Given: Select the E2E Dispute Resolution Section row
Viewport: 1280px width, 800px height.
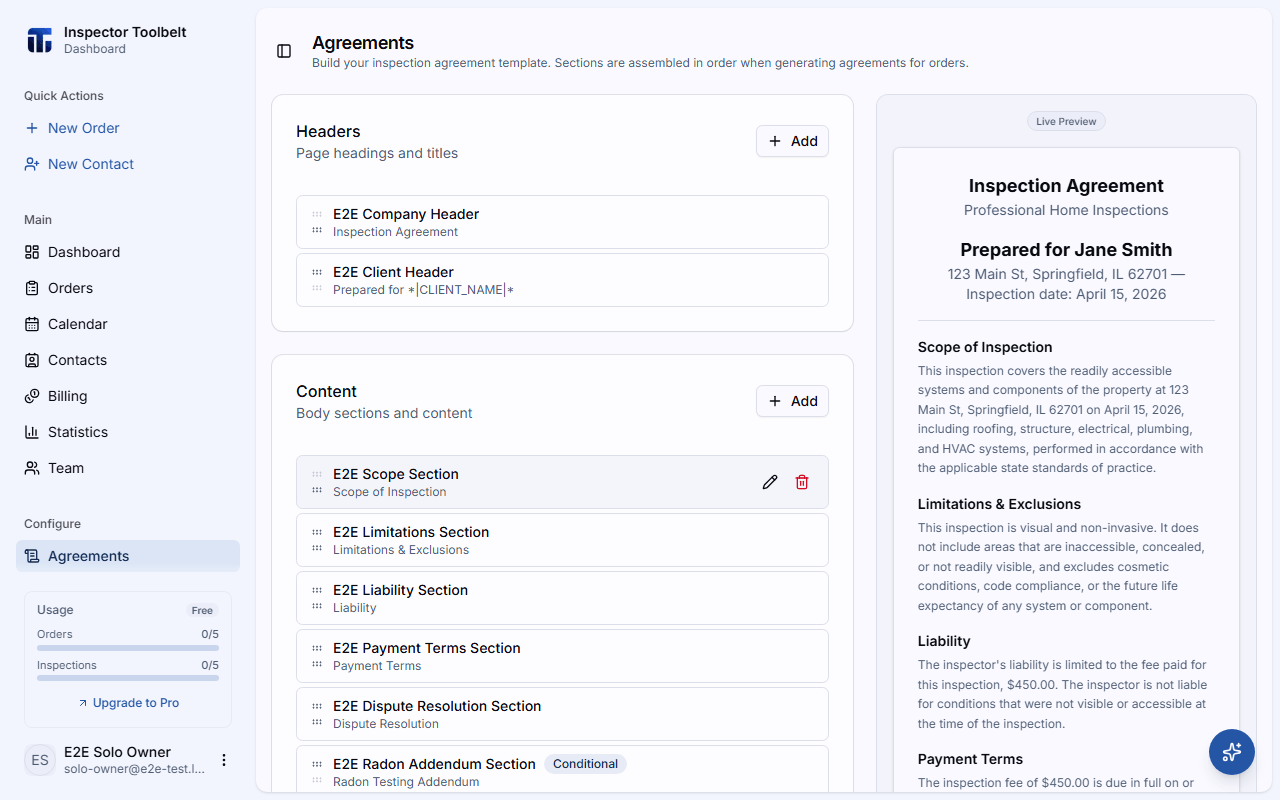Looking at the screenshot, I should pyautogui.click(x=562, y=714).
